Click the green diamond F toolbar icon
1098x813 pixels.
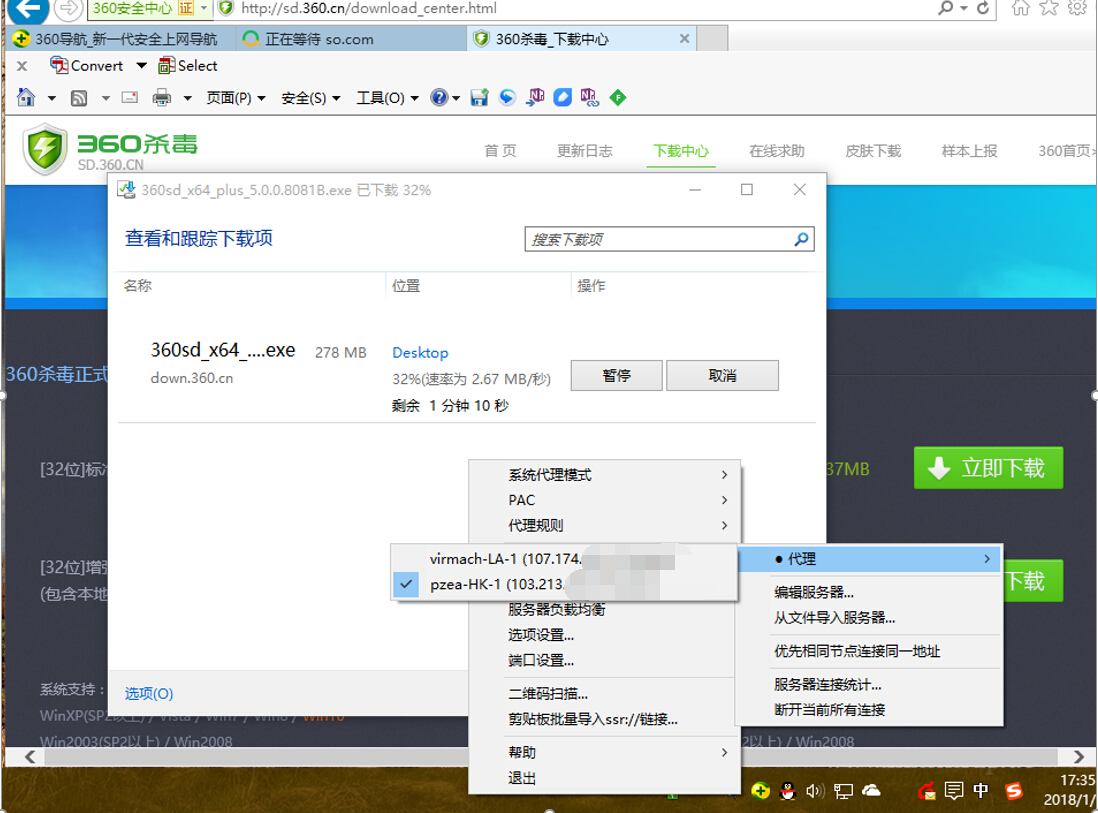coord(618,97)
